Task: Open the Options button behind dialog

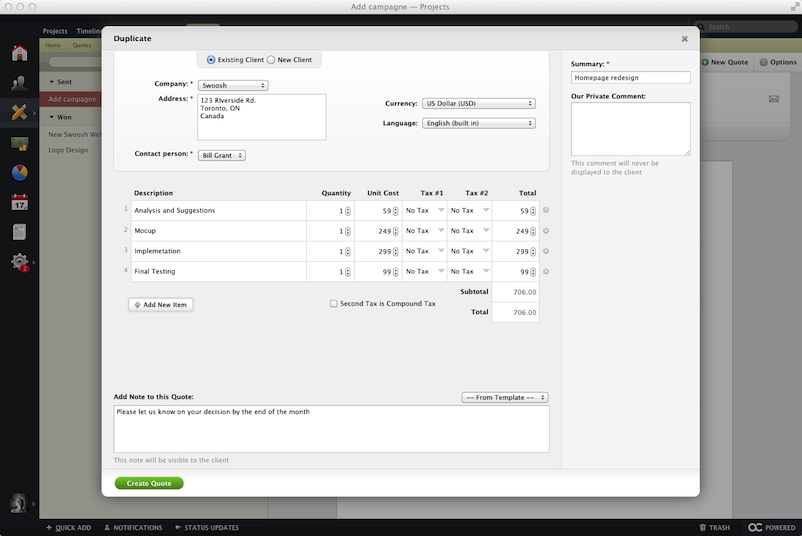Action: point(778,62)
